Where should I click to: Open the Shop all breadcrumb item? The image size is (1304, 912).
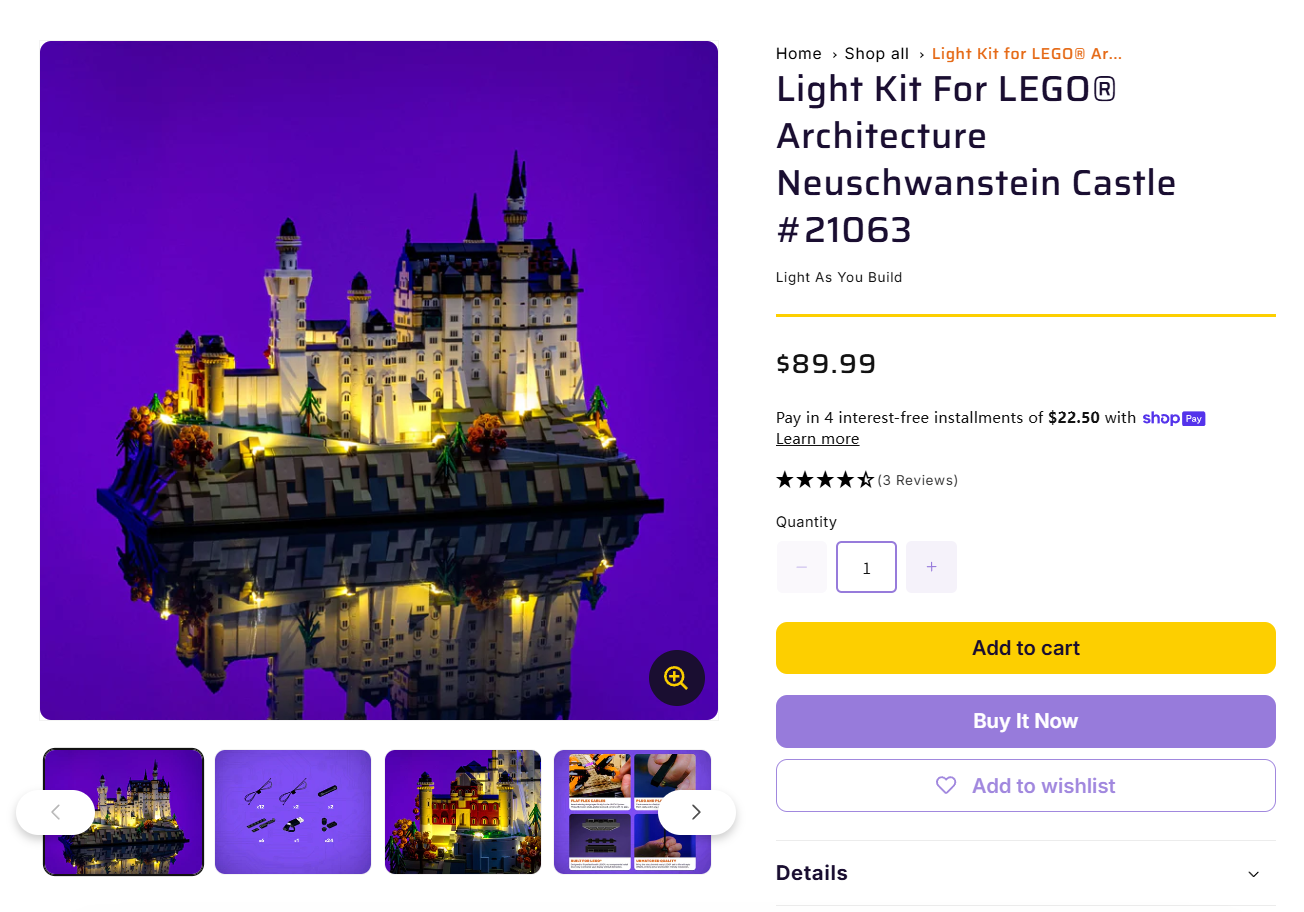[876, 53]
